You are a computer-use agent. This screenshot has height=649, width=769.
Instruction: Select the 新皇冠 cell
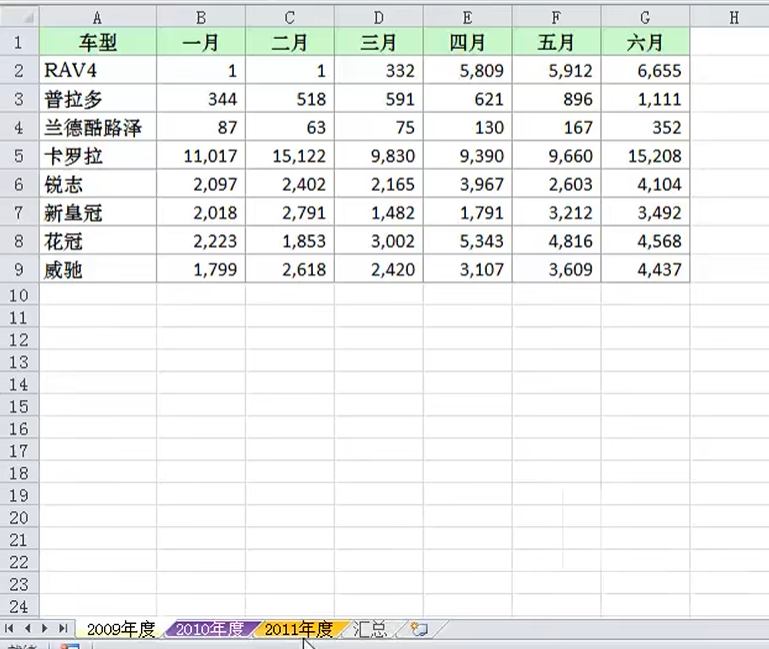point(98,213)
